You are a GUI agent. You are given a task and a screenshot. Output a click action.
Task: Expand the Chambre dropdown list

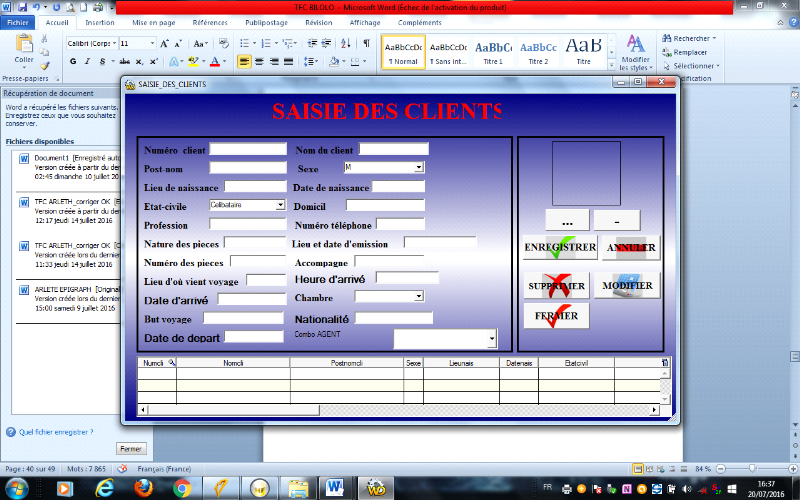(x=418, y=297)
